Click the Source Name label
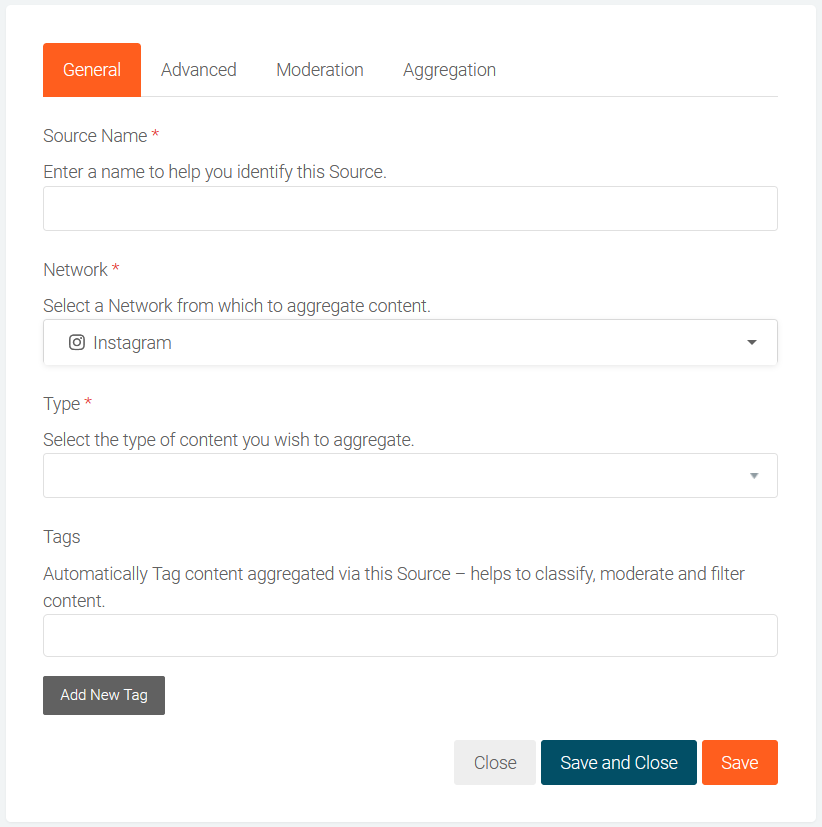The height and width of the screenshot is (827, 822). 95,136
